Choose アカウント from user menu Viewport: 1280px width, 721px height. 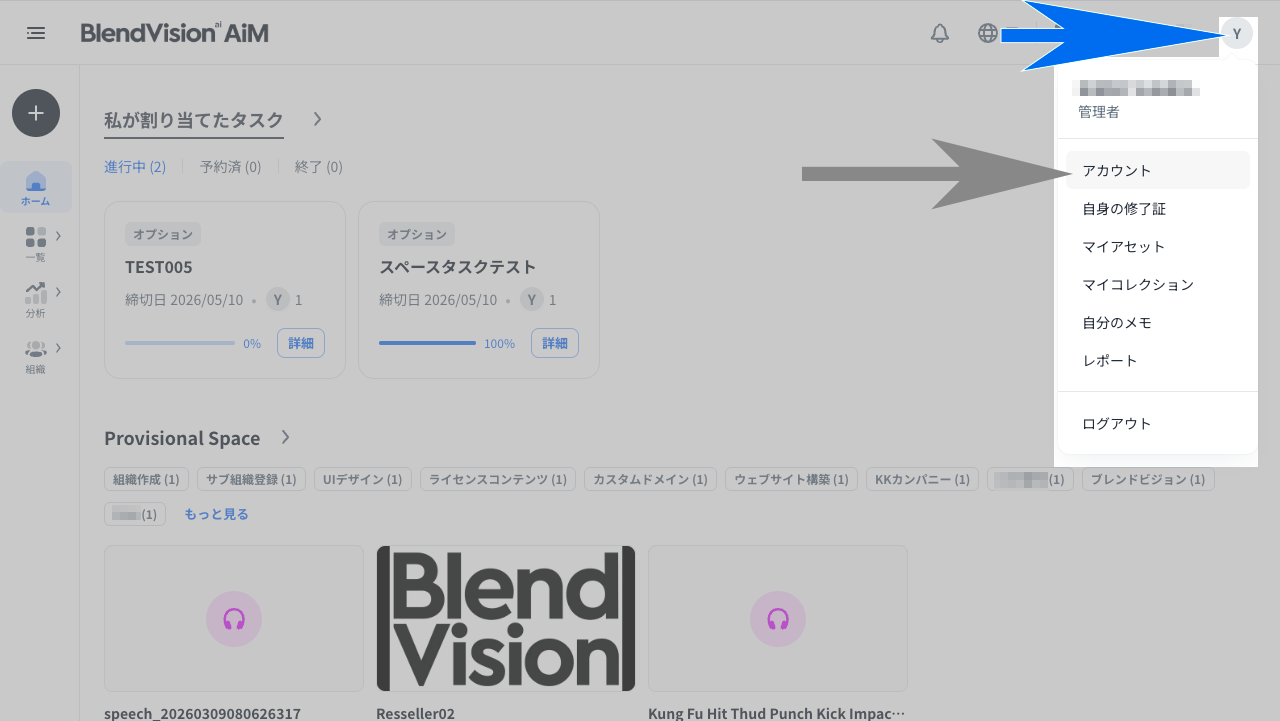tap(1158, 170)
